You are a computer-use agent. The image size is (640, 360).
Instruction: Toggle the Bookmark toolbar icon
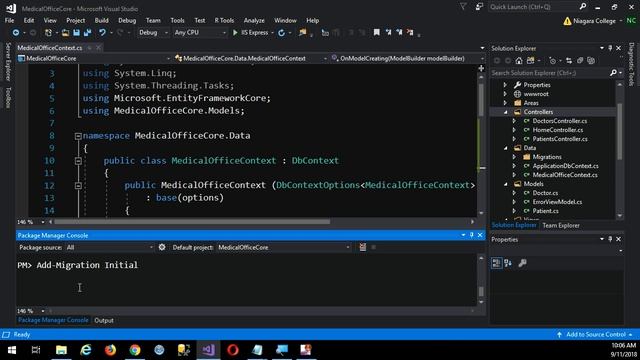pos(376,32)
